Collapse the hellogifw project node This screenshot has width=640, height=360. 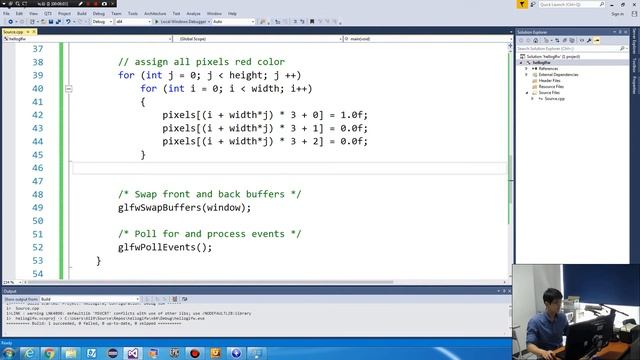pos(521,62)
